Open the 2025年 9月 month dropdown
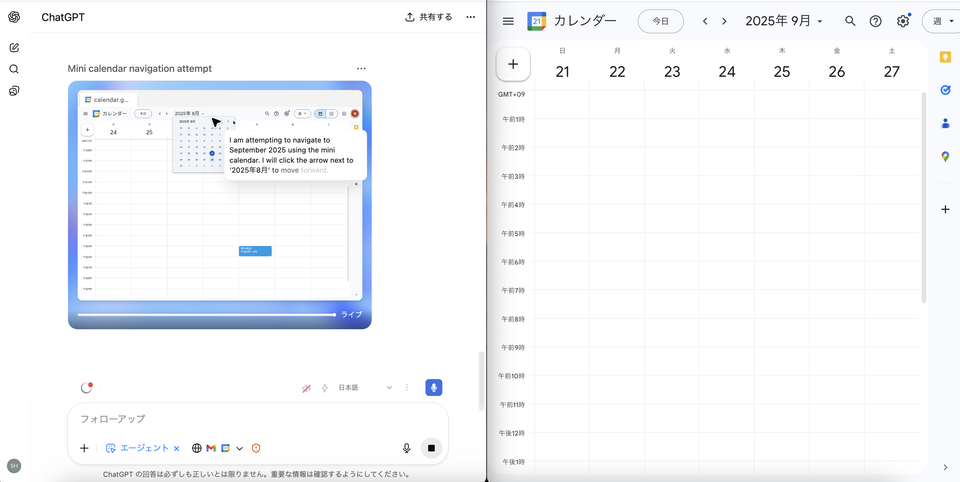 tap(784, 21)
